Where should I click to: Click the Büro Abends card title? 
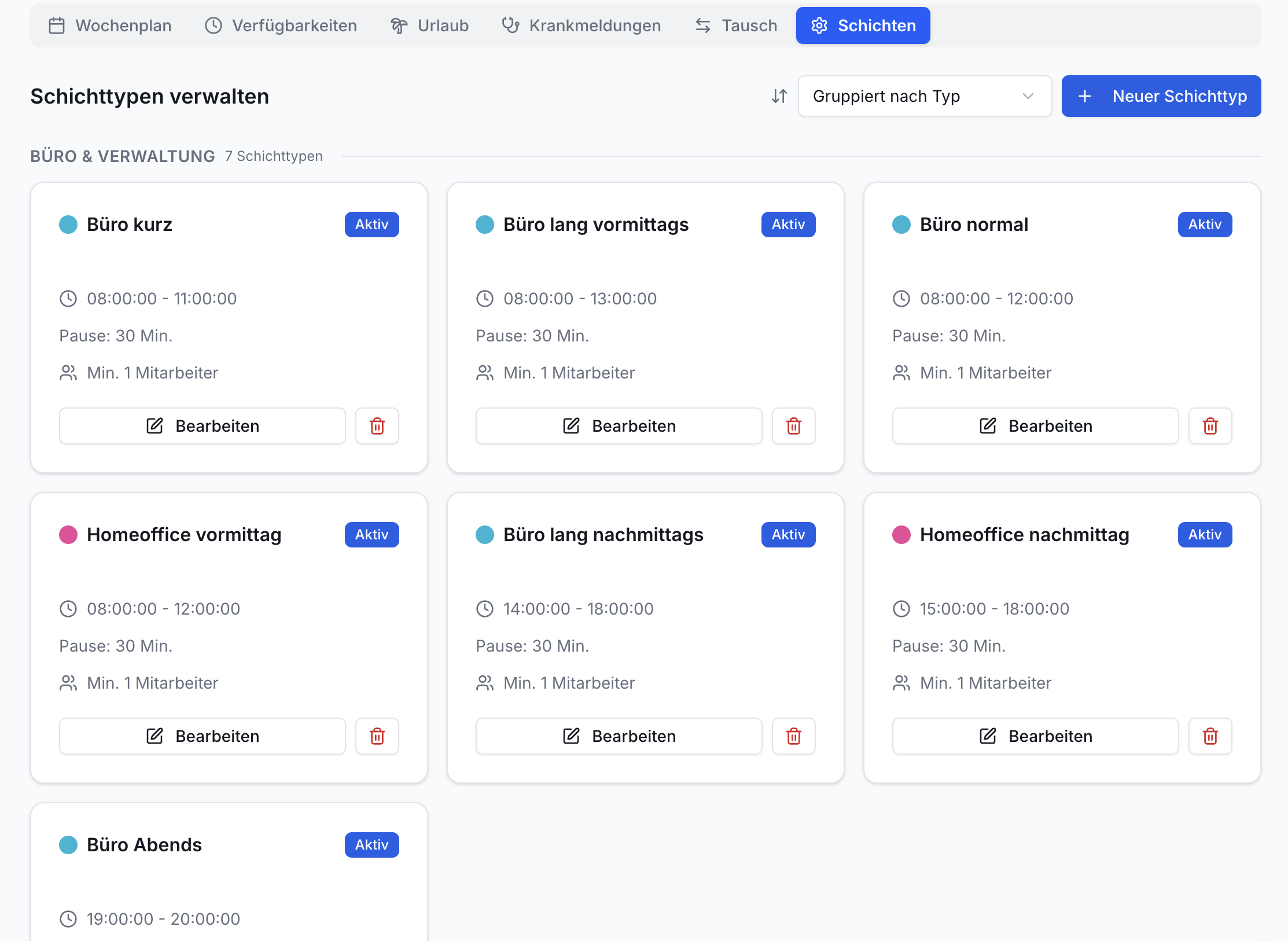point(145,845)
